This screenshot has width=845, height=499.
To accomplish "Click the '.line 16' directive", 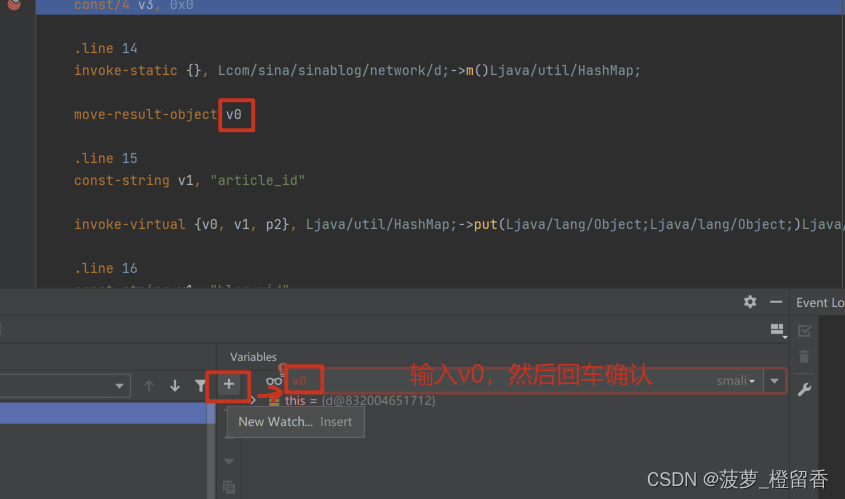I will 106,268.
